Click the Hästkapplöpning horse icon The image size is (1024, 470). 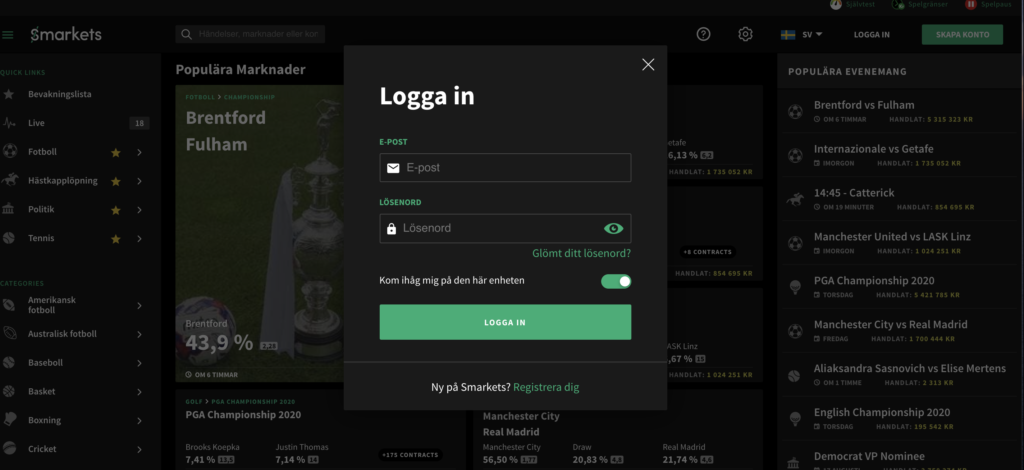9,180
